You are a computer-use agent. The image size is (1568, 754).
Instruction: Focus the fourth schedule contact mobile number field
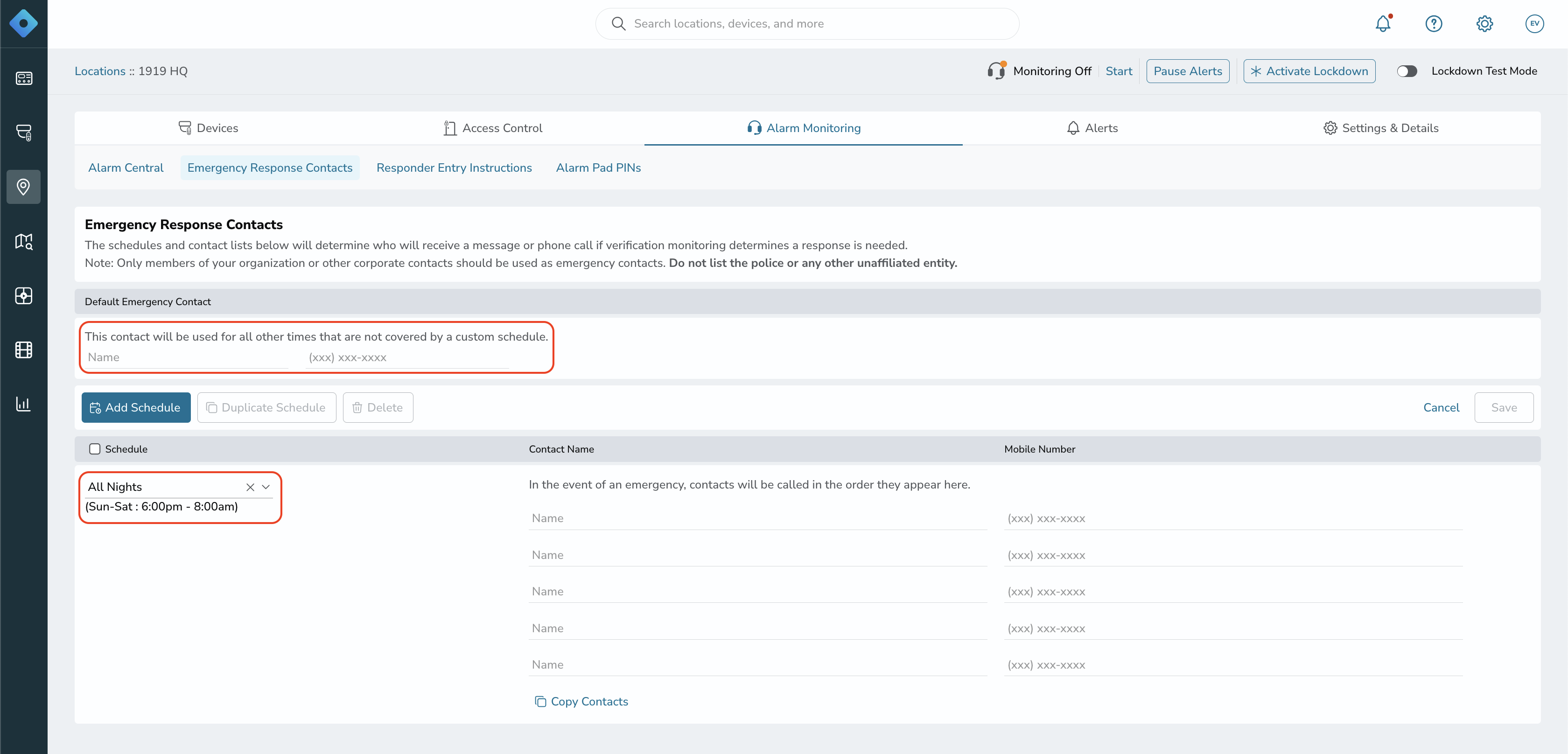1233,628
